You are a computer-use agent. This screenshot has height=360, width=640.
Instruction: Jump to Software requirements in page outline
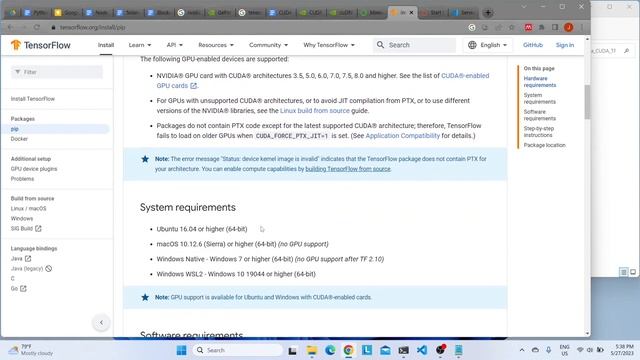click(540, 115)
